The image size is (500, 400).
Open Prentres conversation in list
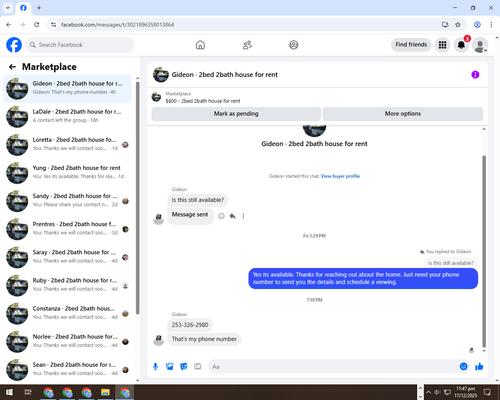point(67,229)
